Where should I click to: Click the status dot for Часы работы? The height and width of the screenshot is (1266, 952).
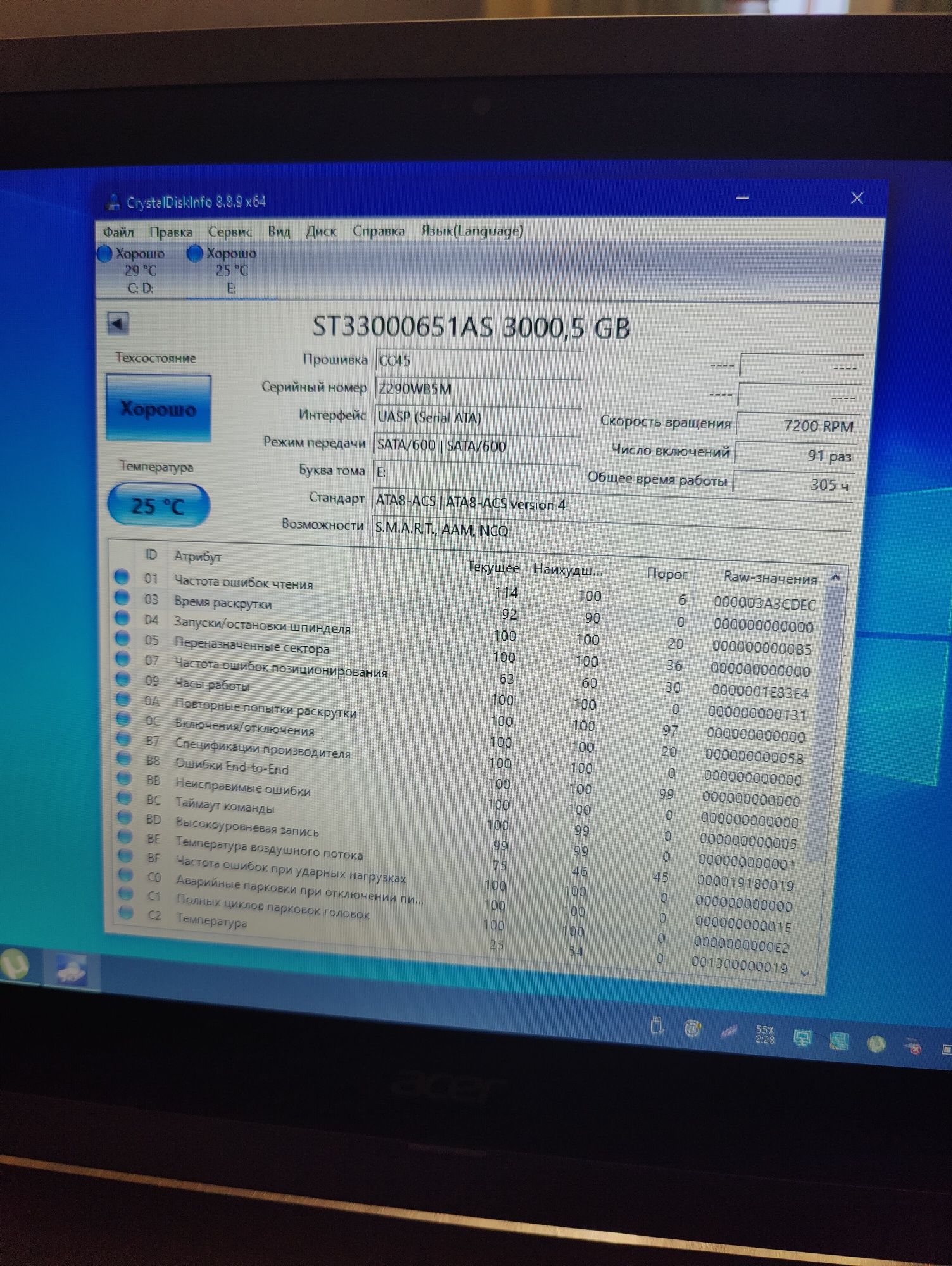pyautogui.click(x=123, y=679)
